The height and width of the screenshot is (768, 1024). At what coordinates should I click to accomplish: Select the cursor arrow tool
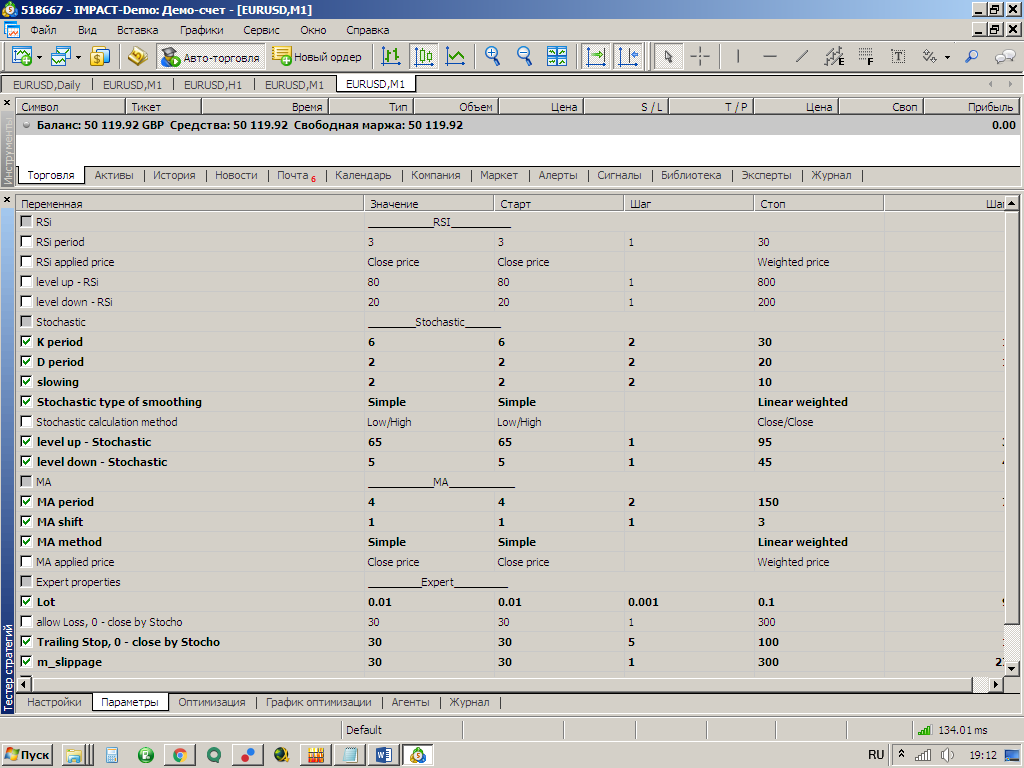tap(668, 57)
